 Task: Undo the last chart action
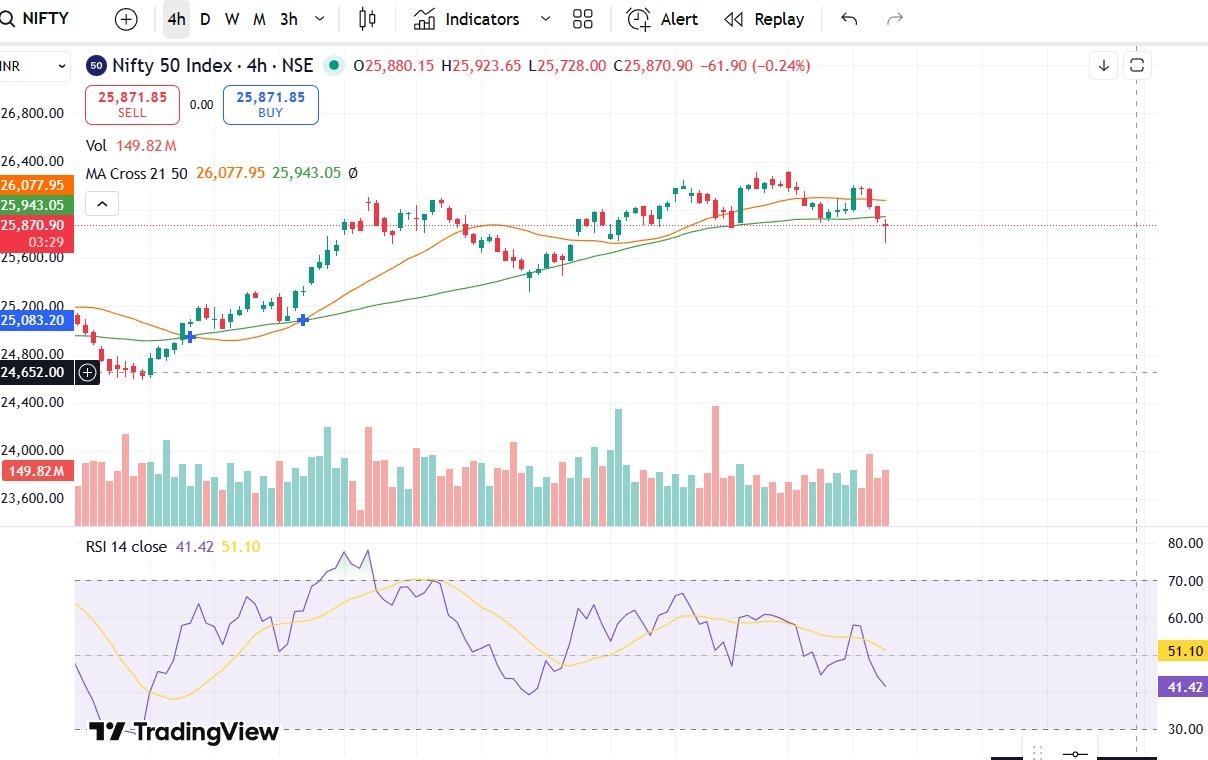point(849,19)
